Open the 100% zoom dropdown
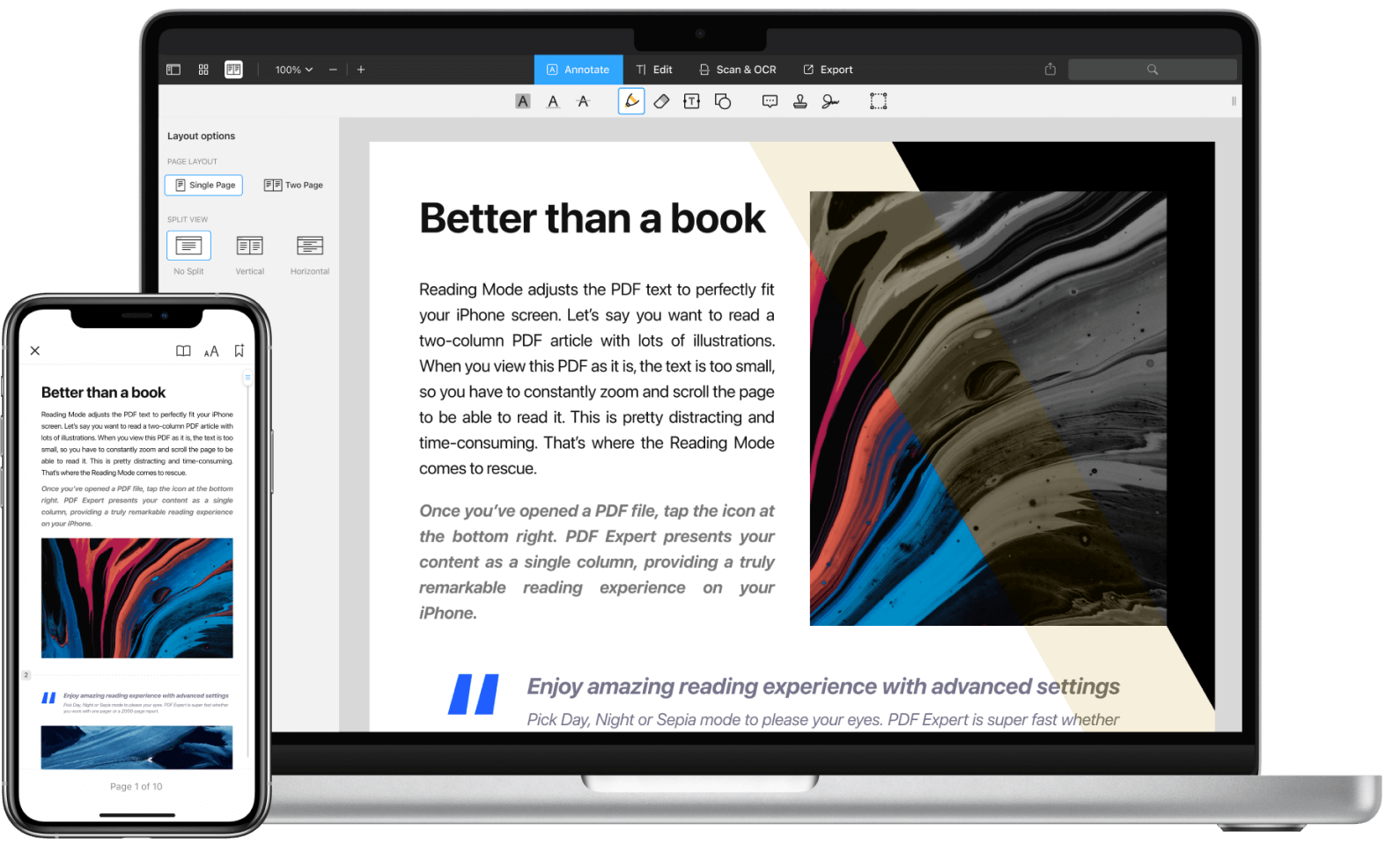 coord(293,70)
